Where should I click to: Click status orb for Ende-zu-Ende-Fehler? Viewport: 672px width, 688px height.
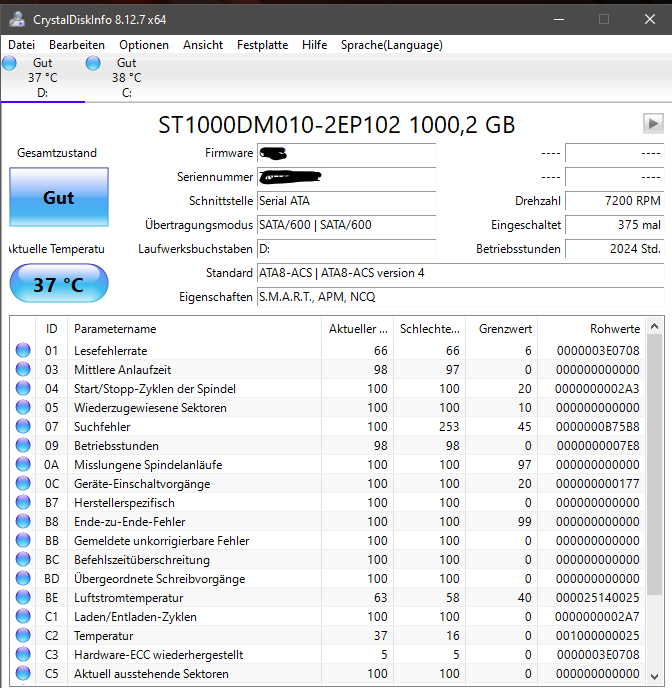23,521
